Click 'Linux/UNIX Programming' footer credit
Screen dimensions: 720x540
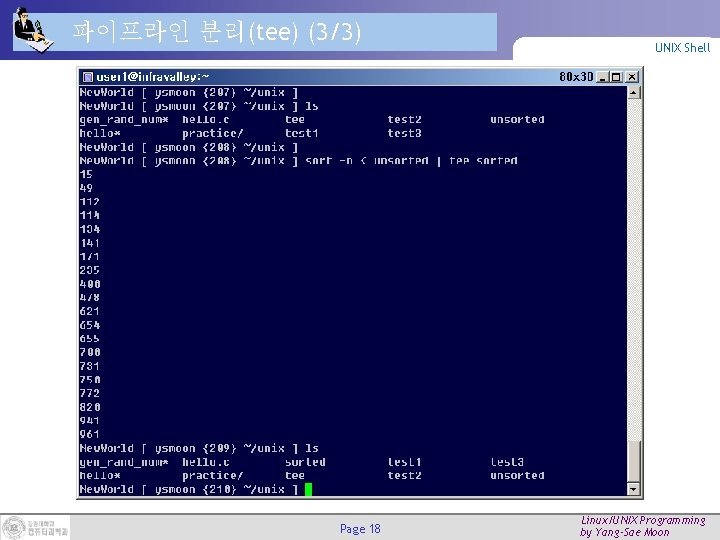click(x=643, y=520)
